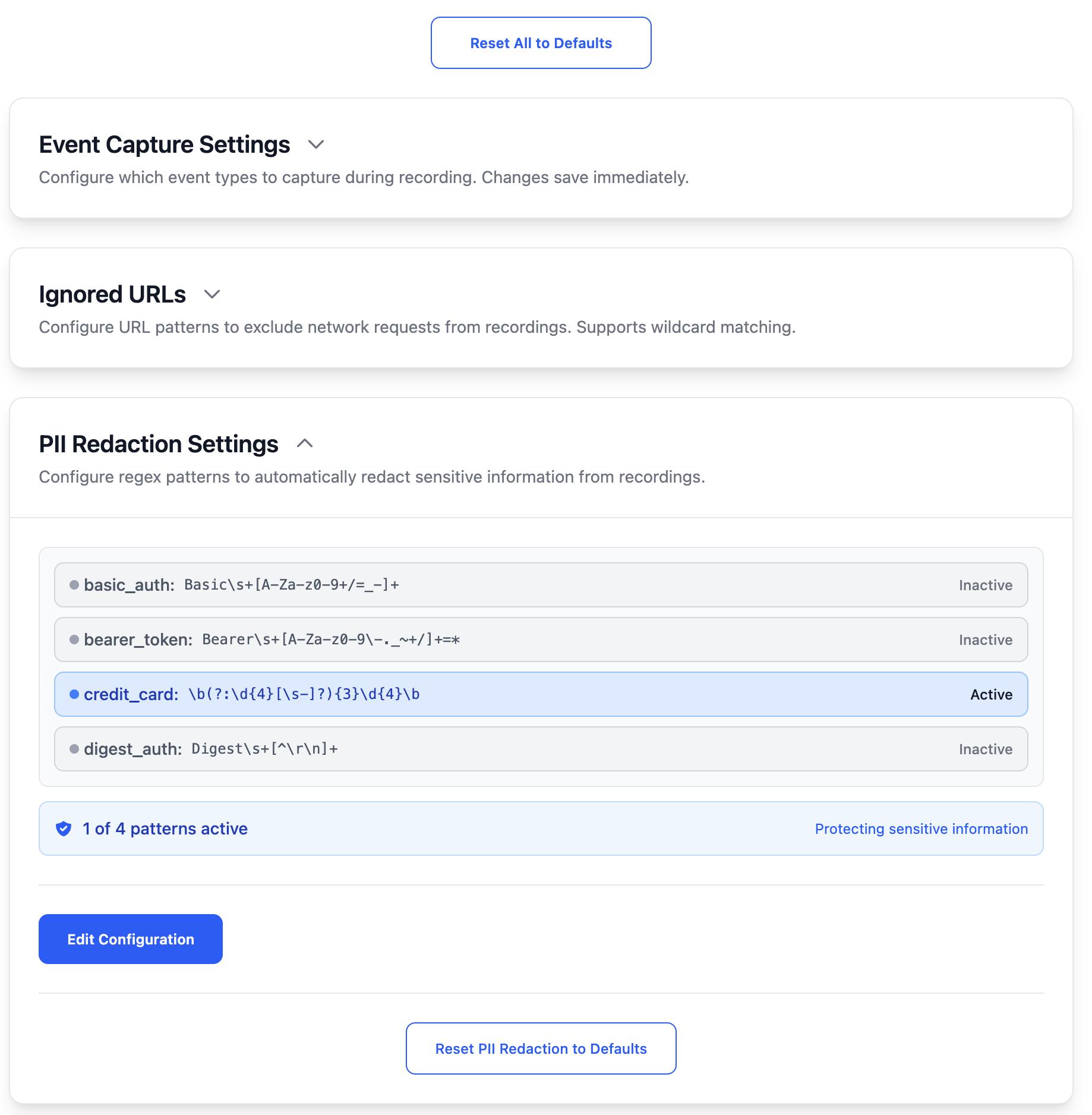Click the gray dot next to bearer_token

click(x=74, y=640)
